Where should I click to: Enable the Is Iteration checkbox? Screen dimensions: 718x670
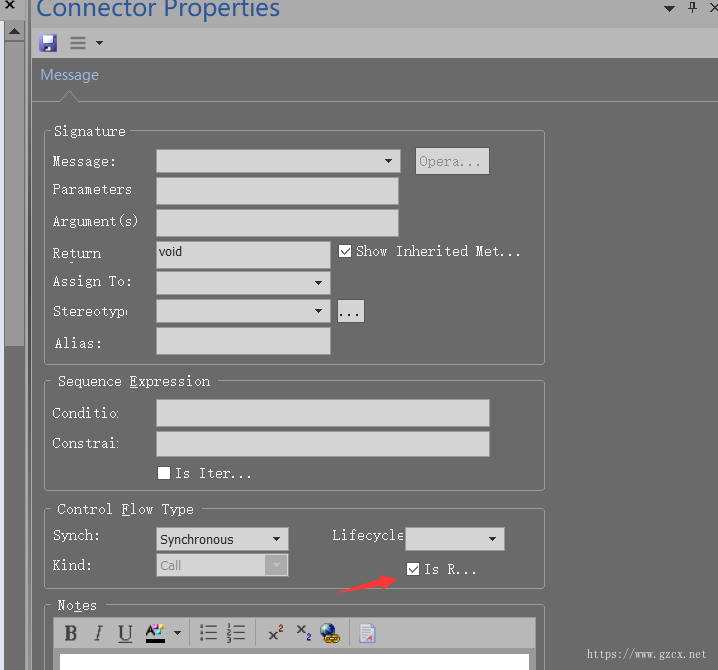click(x=164, y=473)
